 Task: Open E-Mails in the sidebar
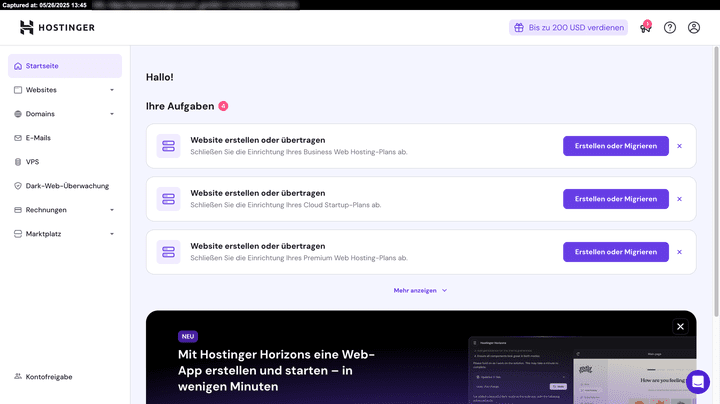tap(65, 138)
